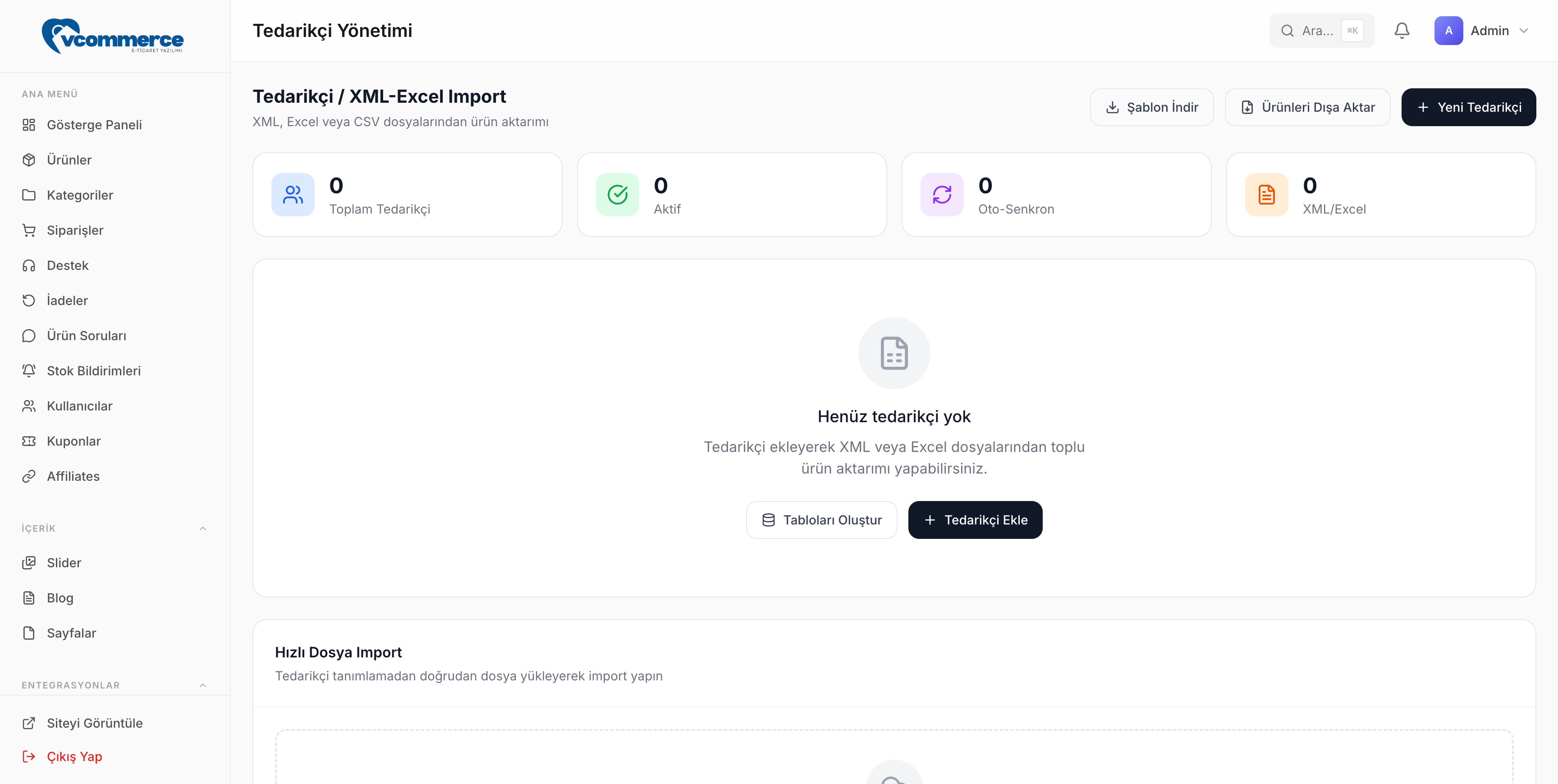The image size is (1558, 784).
Task: Click the notification bell icon
Action: tap(1402, 30)
